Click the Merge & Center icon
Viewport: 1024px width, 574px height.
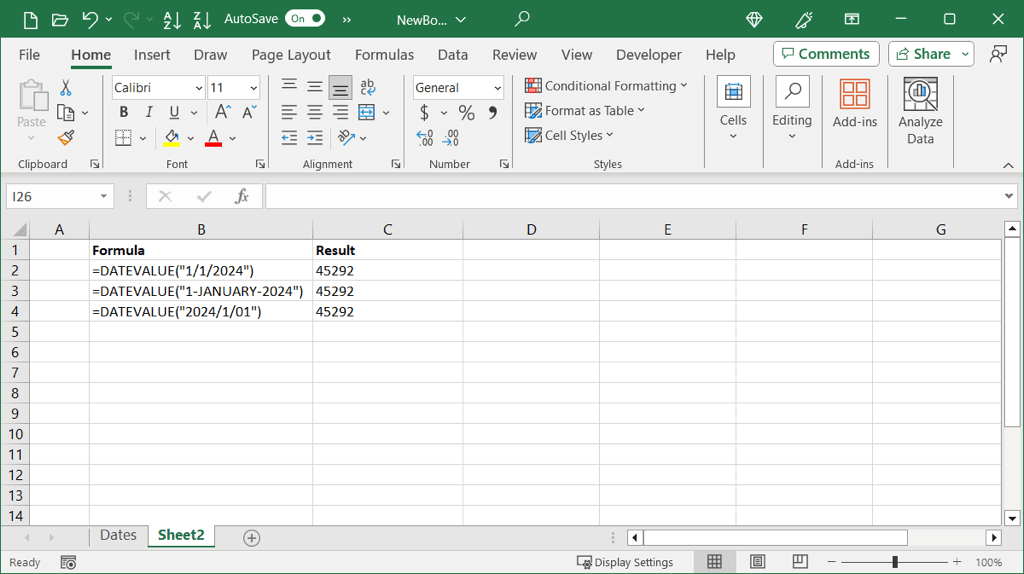pyautogui.click(x=367, y=112)
